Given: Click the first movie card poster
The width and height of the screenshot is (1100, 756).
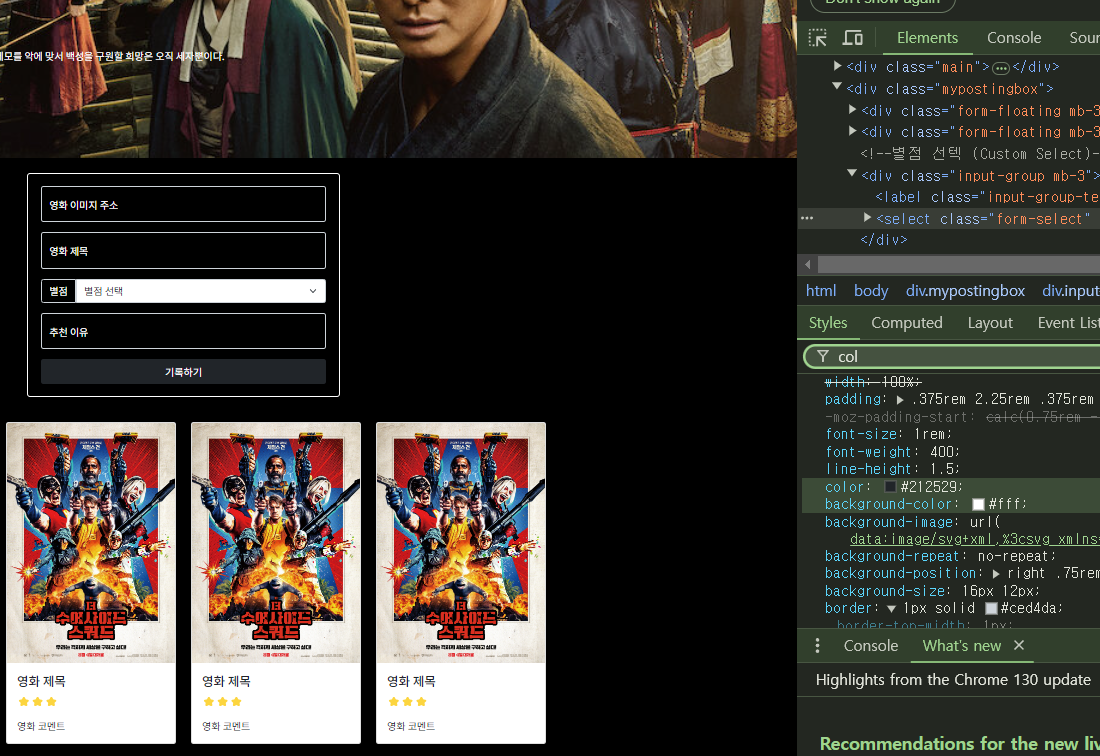Looking at the screenshot, I should [x=91, y=543].
